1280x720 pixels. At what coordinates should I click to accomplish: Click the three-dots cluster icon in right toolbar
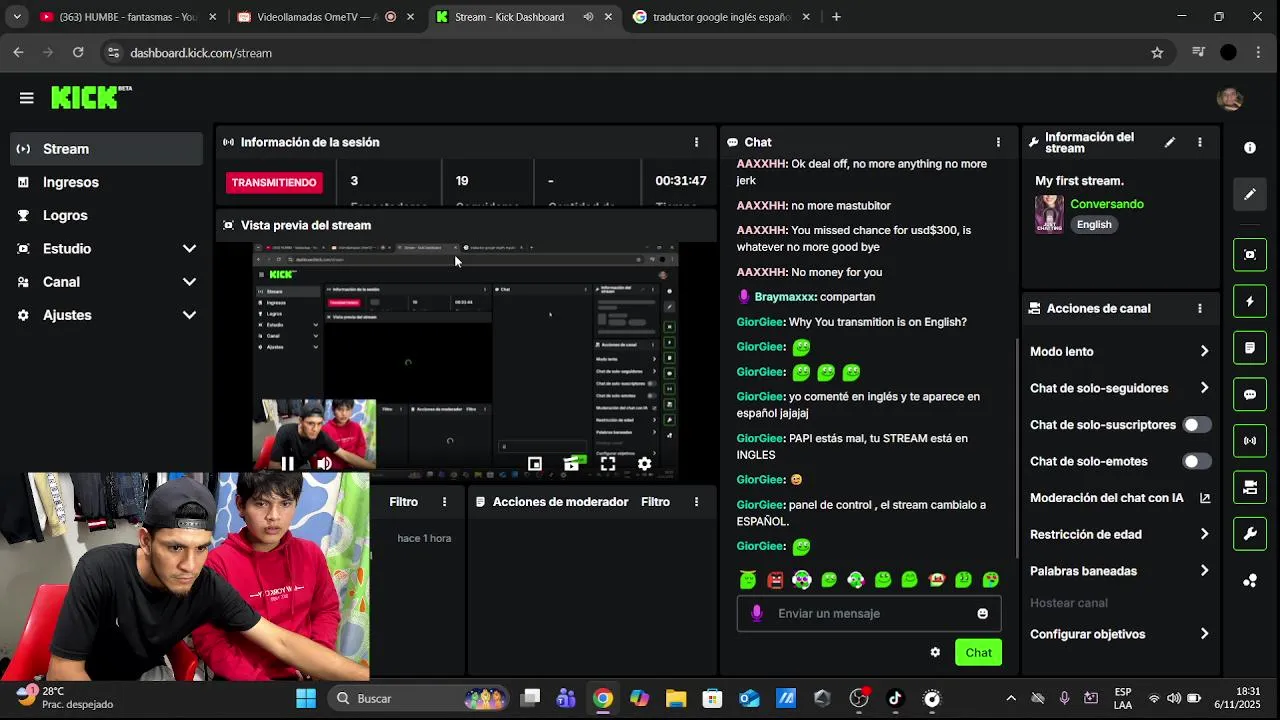click(x=1250, y=581)
